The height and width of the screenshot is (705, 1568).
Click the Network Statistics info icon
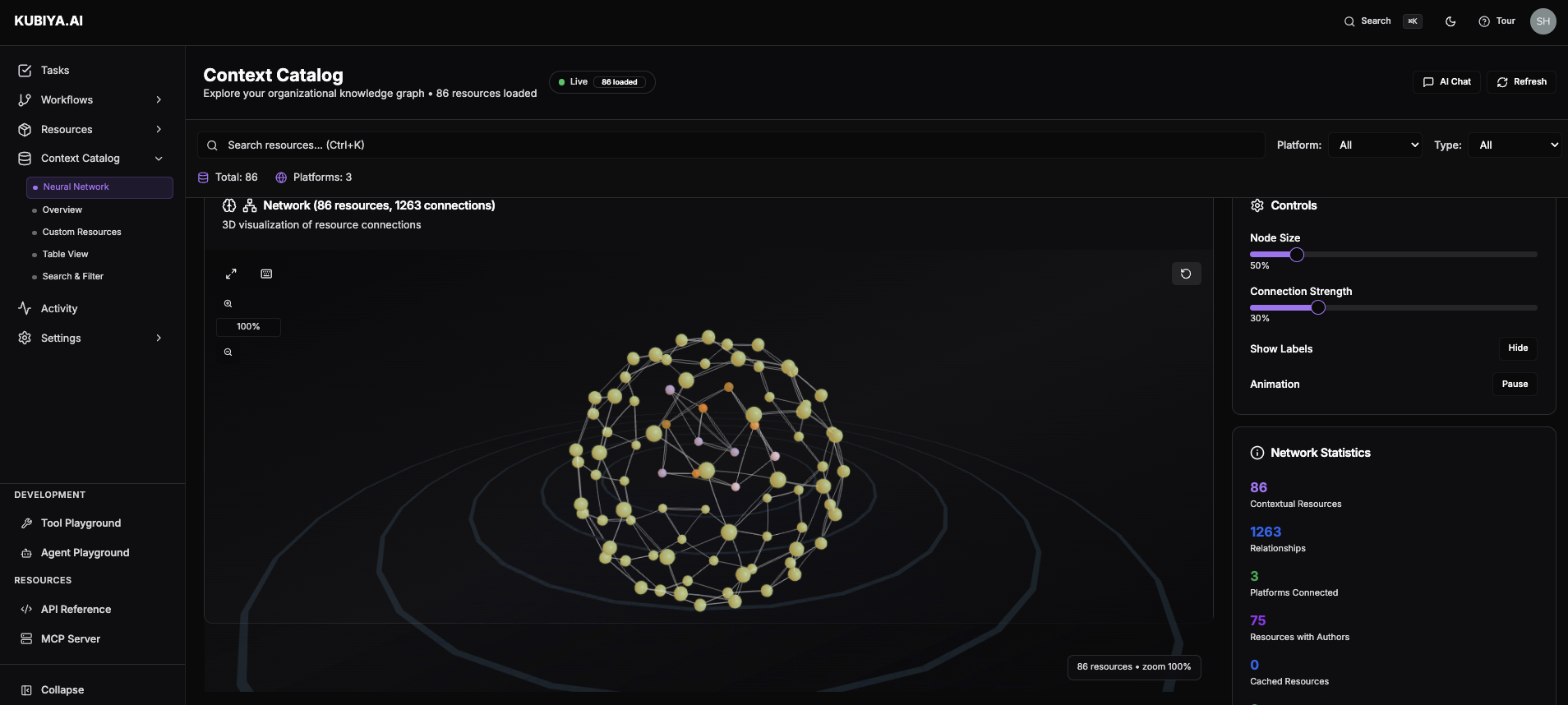coord(1257,453)
